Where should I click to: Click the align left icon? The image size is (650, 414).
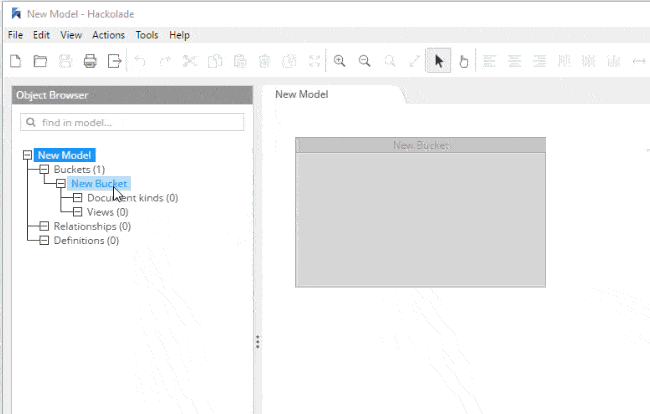coord(490,61)
